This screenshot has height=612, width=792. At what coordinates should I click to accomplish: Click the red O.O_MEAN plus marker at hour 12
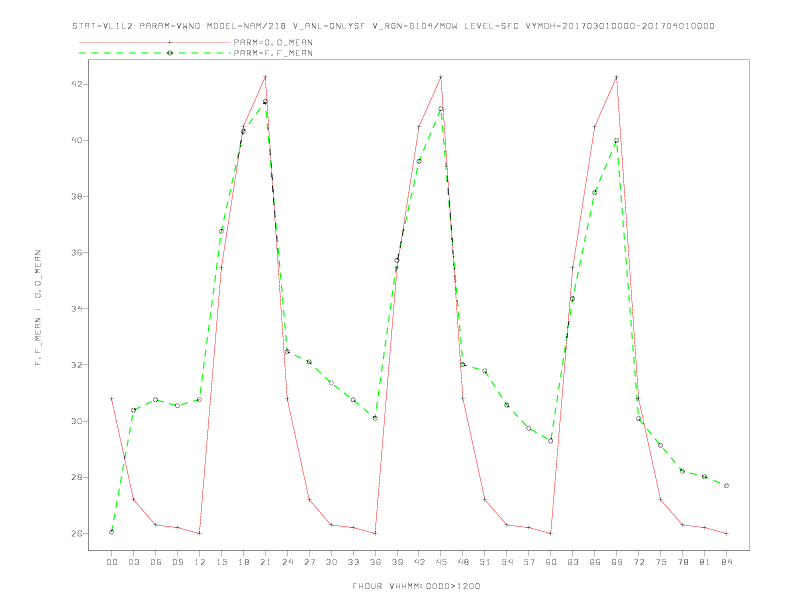click(x=200, y=533)
